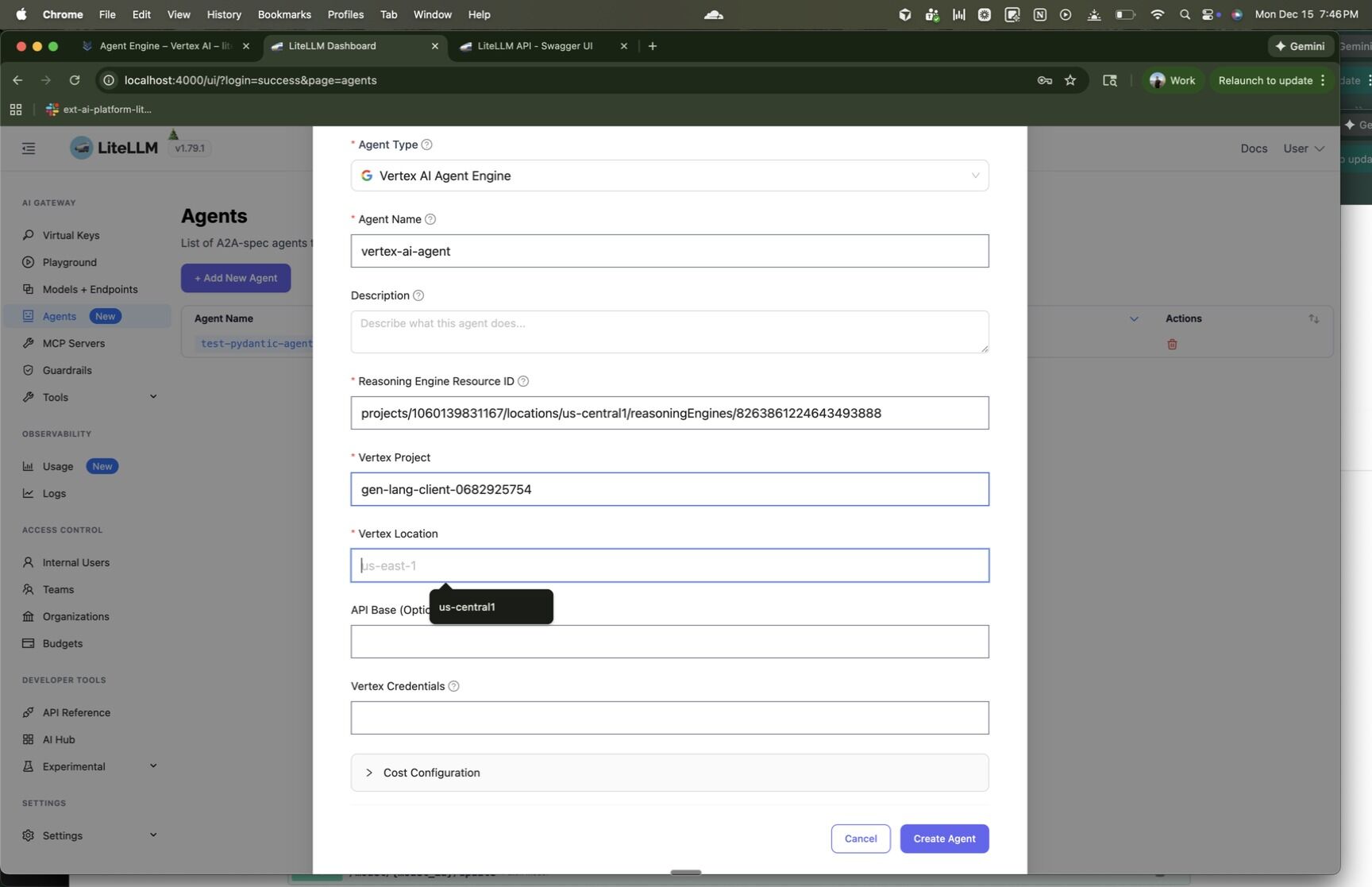The height and width of the screenshot is (887, 1372).
Task: Focus API Base input field
Action: tap(669, 642)
